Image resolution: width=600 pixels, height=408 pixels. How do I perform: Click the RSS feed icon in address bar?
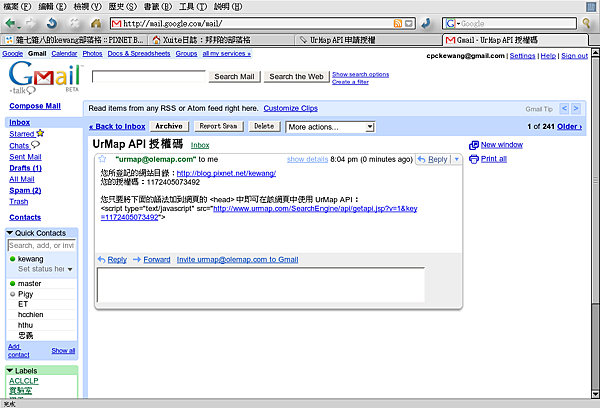tap(398, 24)
